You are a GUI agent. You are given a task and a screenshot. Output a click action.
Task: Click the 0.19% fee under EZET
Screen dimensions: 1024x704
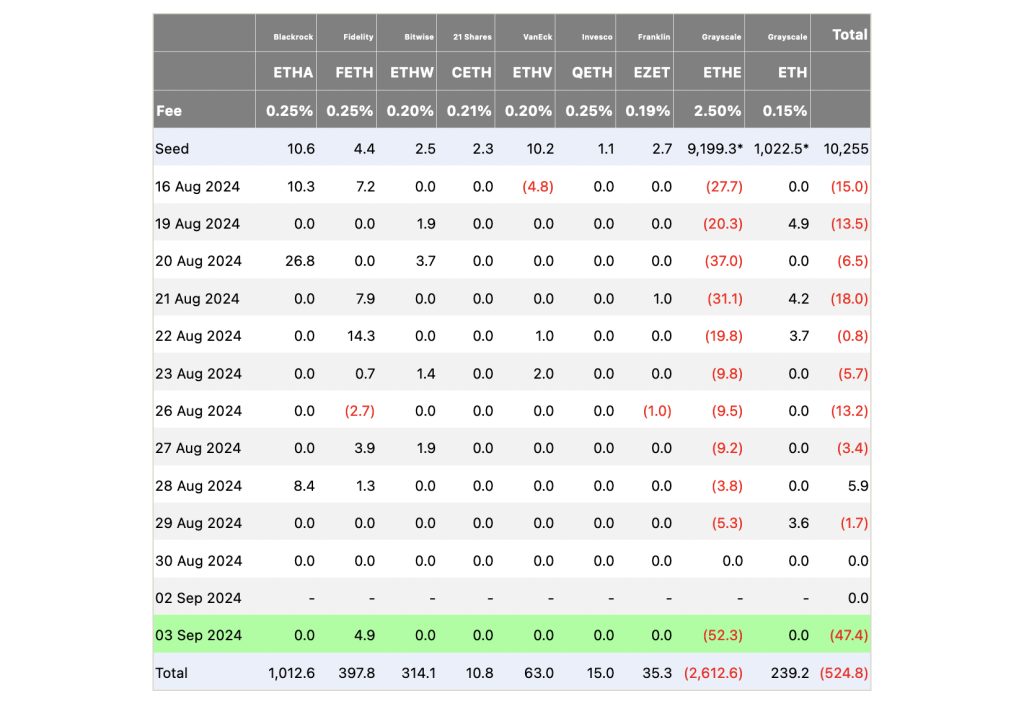tap(648, 111)
